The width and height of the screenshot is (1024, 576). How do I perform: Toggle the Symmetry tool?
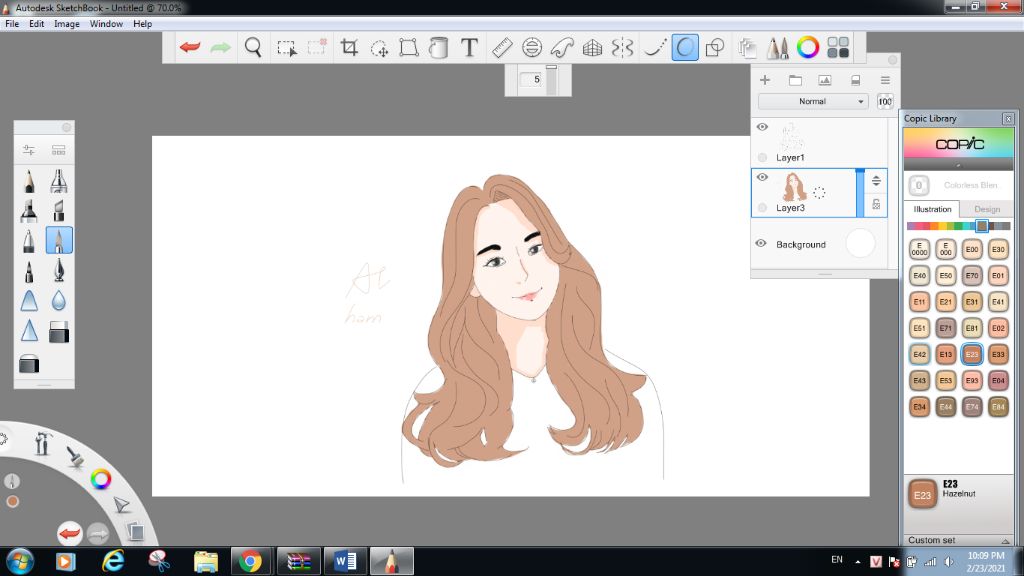pos(622,47)
